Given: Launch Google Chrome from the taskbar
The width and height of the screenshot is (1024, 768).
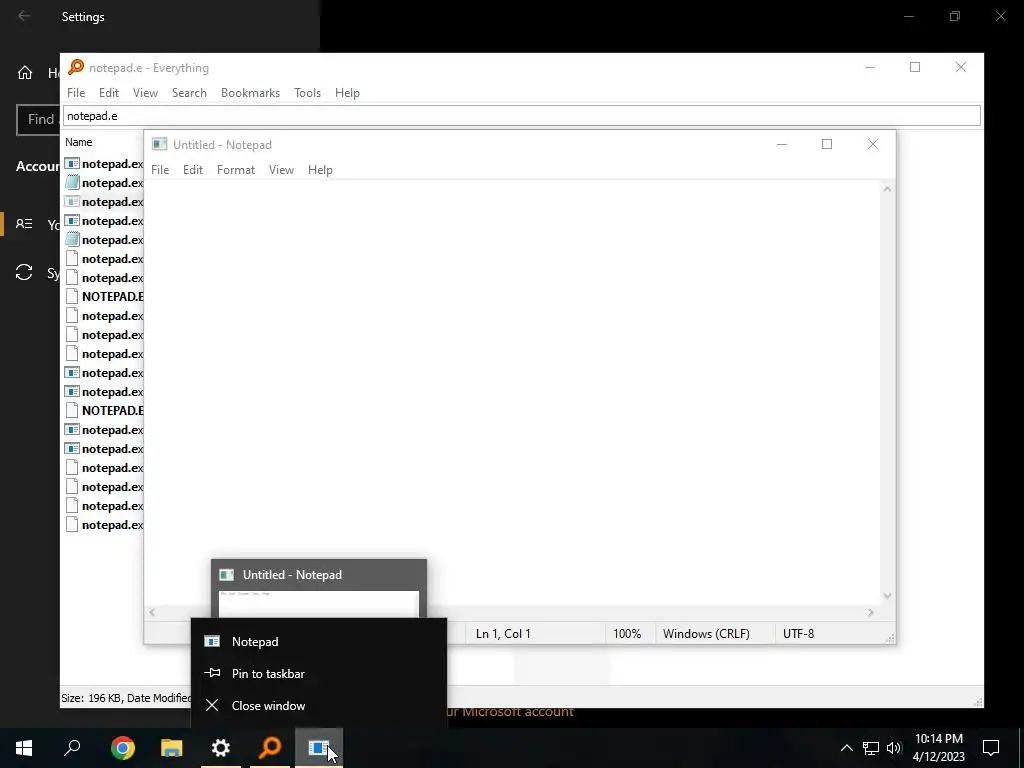Looking at the screenshot, I should [123, 748].
